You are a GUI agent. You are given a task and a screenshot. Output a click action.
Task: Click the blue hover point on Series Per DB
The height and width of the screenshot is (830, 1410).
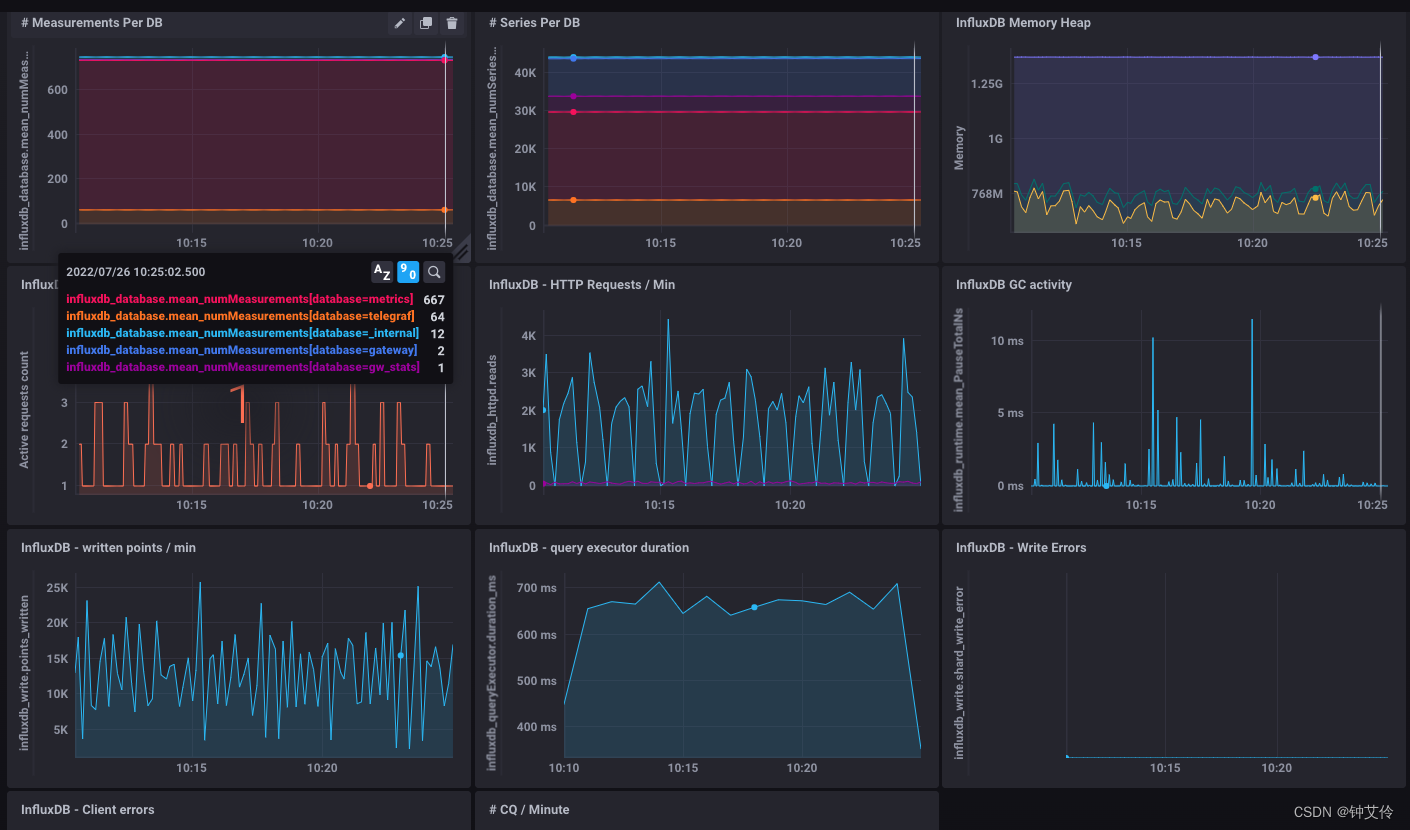[573, 58]
